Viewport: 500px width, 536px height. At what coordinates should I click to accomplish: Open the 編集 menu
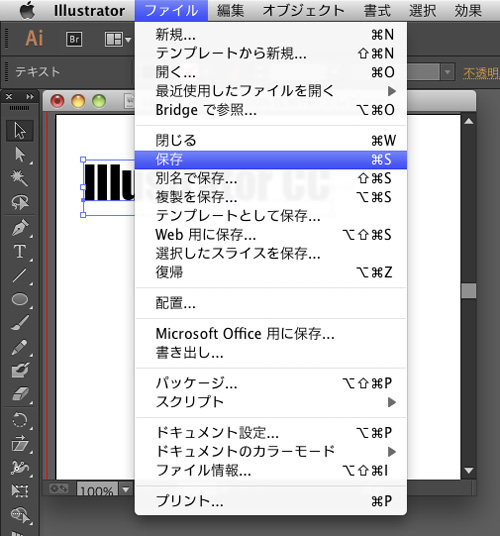(x=230, y=11)
